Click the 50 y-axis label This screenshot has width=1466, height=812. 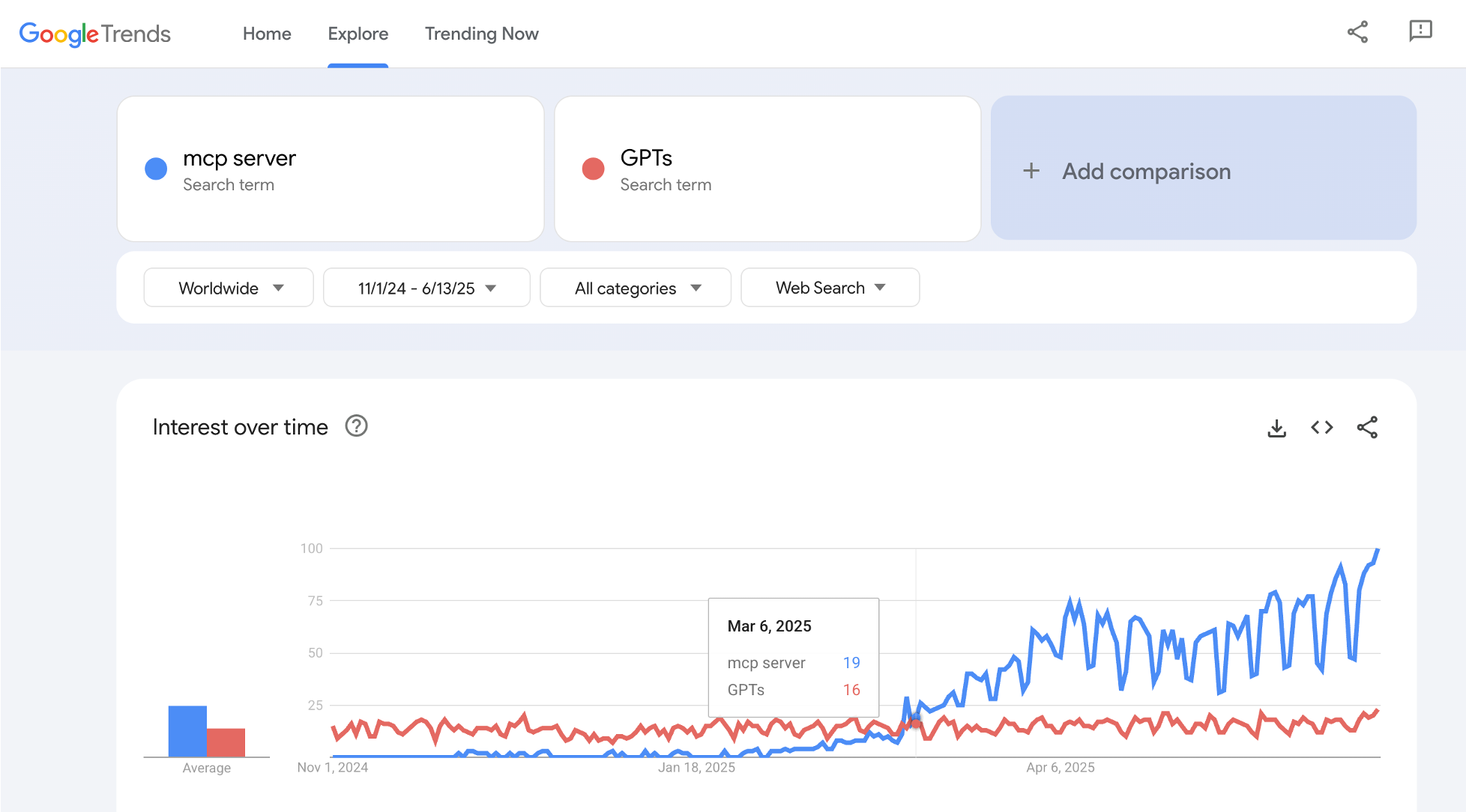[316, 652]
